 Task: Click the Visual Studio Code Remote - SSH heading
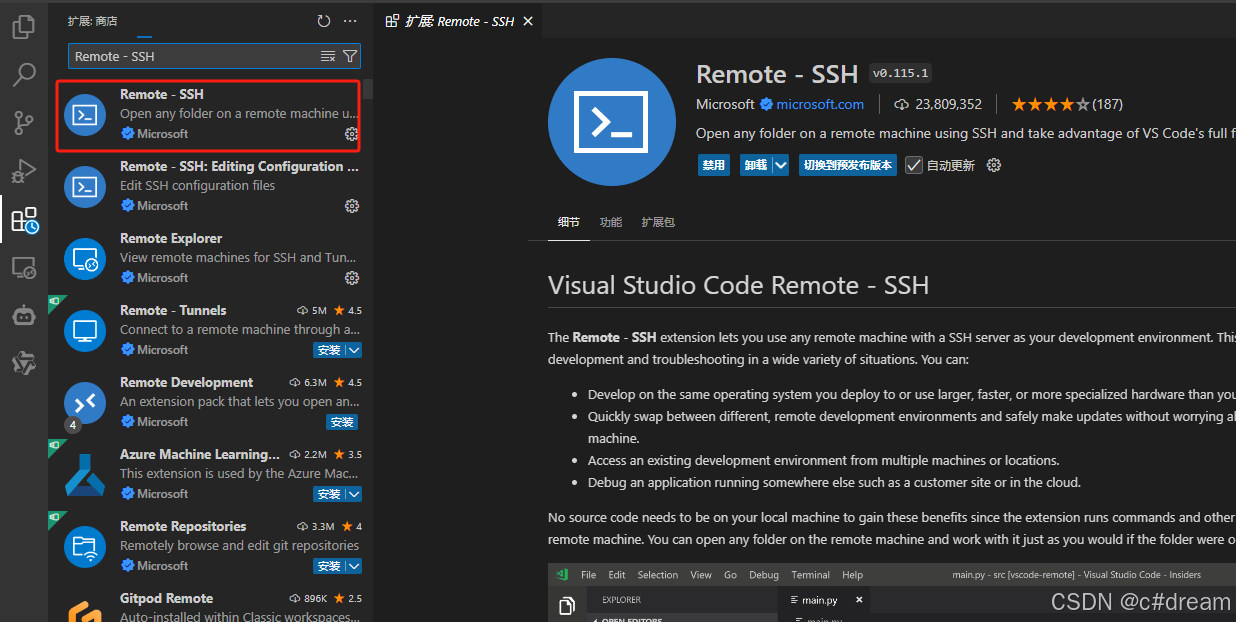738,286
